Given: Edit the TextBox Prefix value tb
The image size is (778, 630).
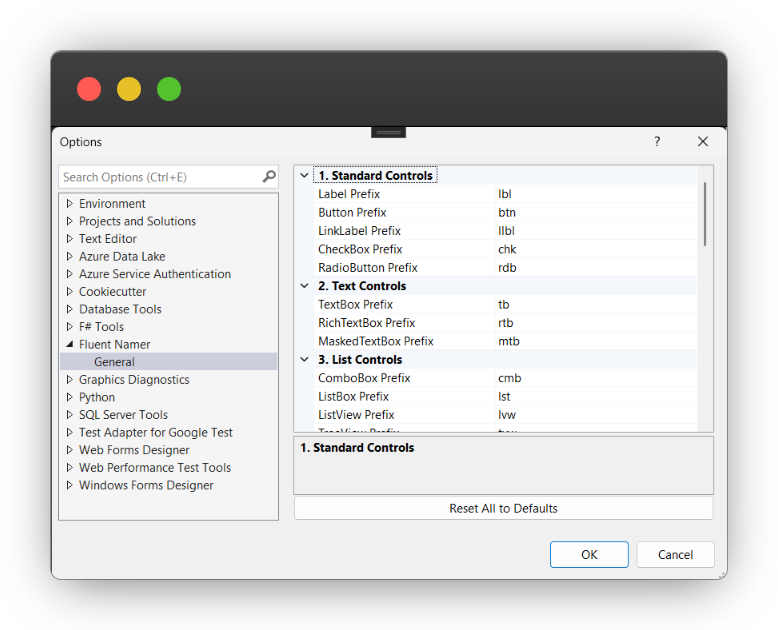Looking at the screenshot, I should click(x=504, y=304).
